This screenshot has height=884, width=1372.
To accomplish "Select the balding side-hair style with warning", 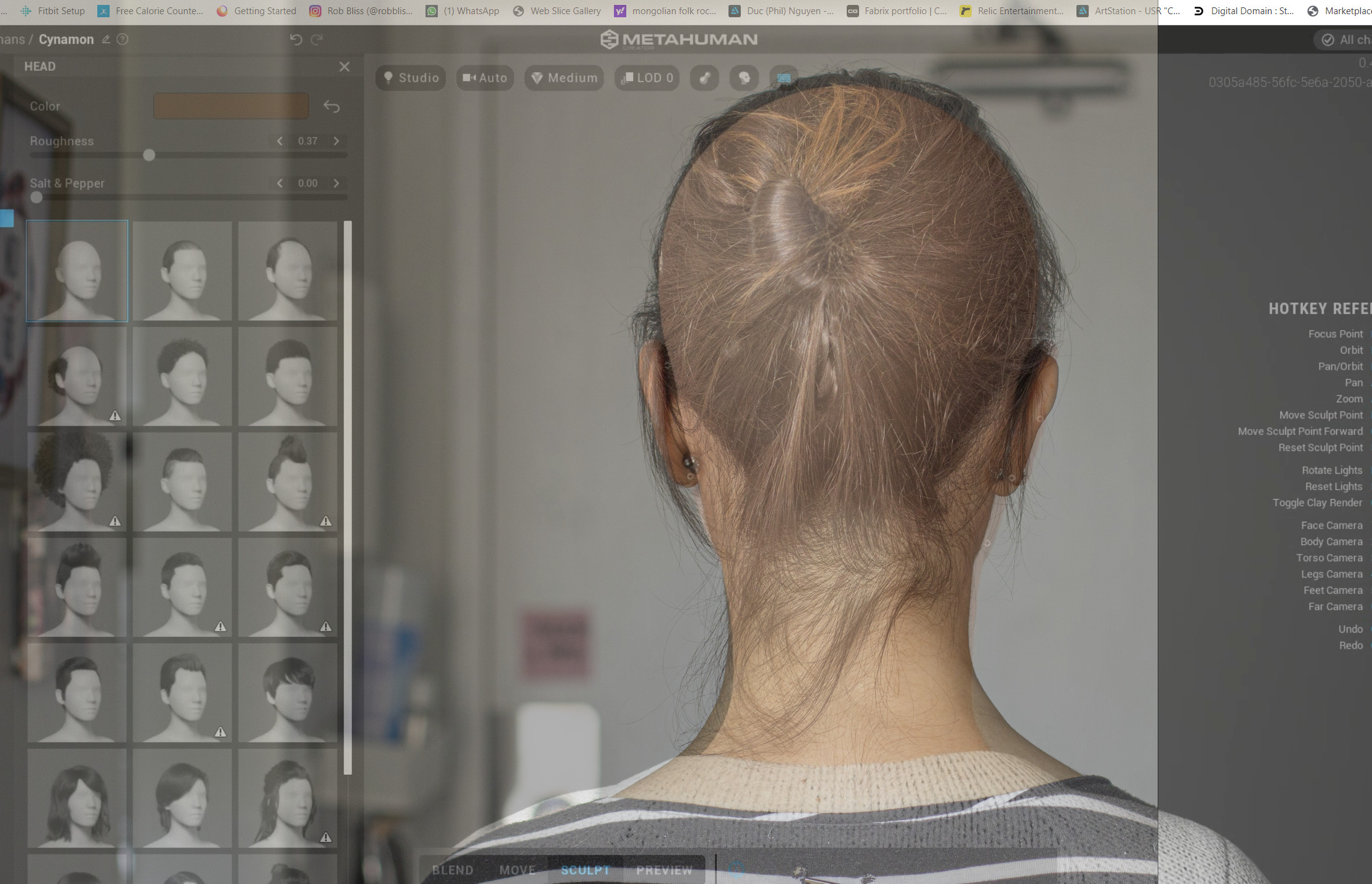I will pyautogui.click(x=77, y=376).
